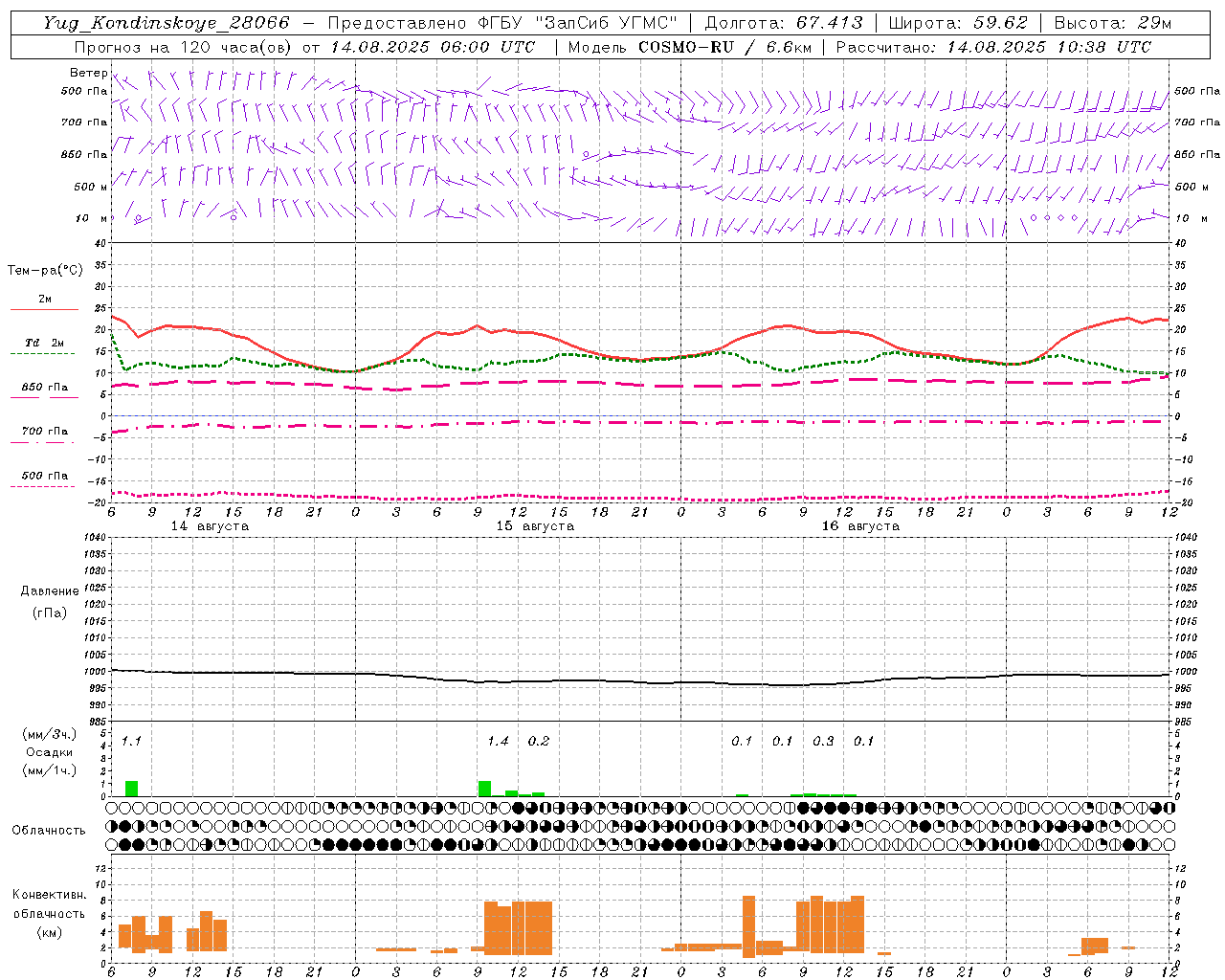This screenshot has height=980, width=1225.
Task: Select the Облачность cloud cover label
Action: (x=49, y=831)
